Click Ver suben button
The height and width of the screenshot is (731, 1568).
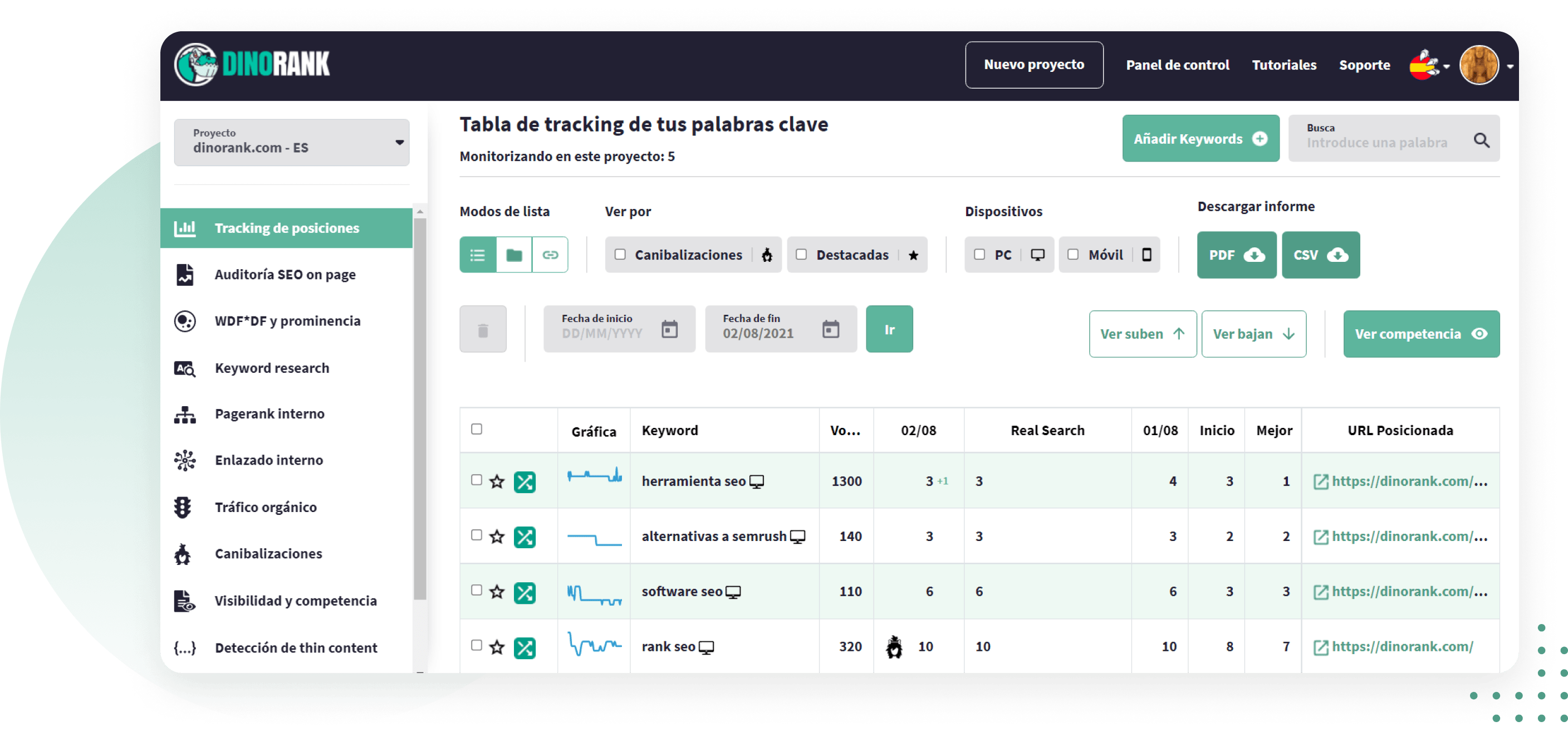tap(1143, 334)
